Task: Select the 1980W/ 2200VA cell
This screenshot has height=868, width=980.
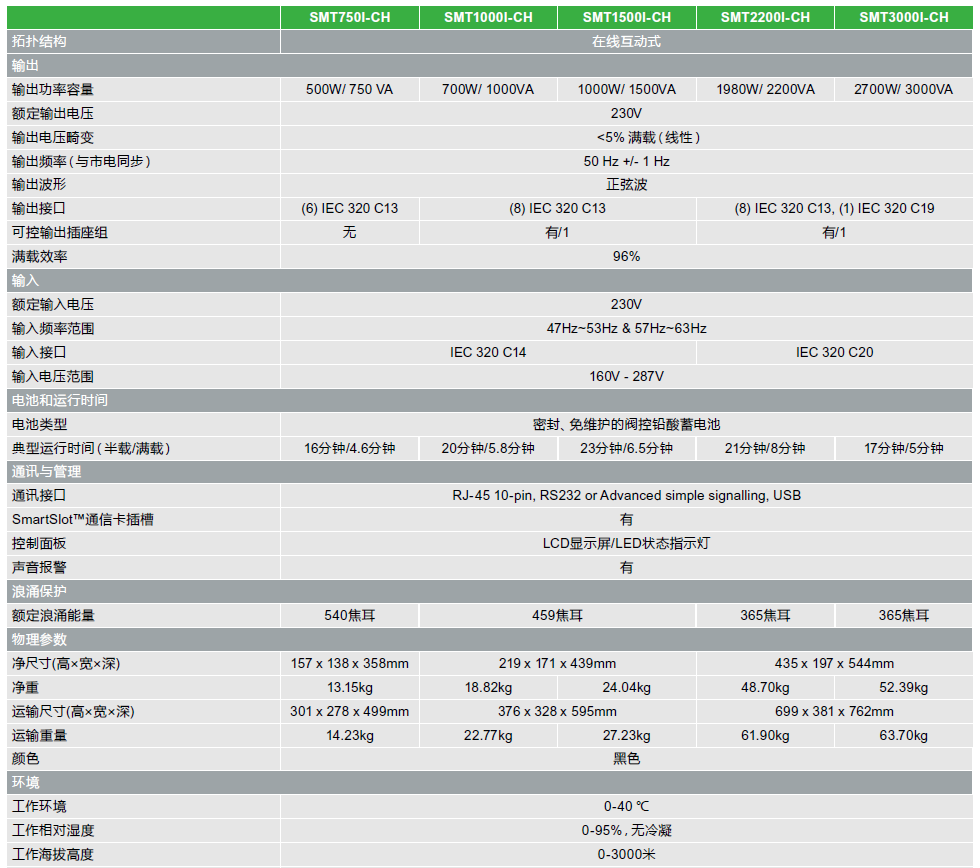Action: [x=765, y=89]
